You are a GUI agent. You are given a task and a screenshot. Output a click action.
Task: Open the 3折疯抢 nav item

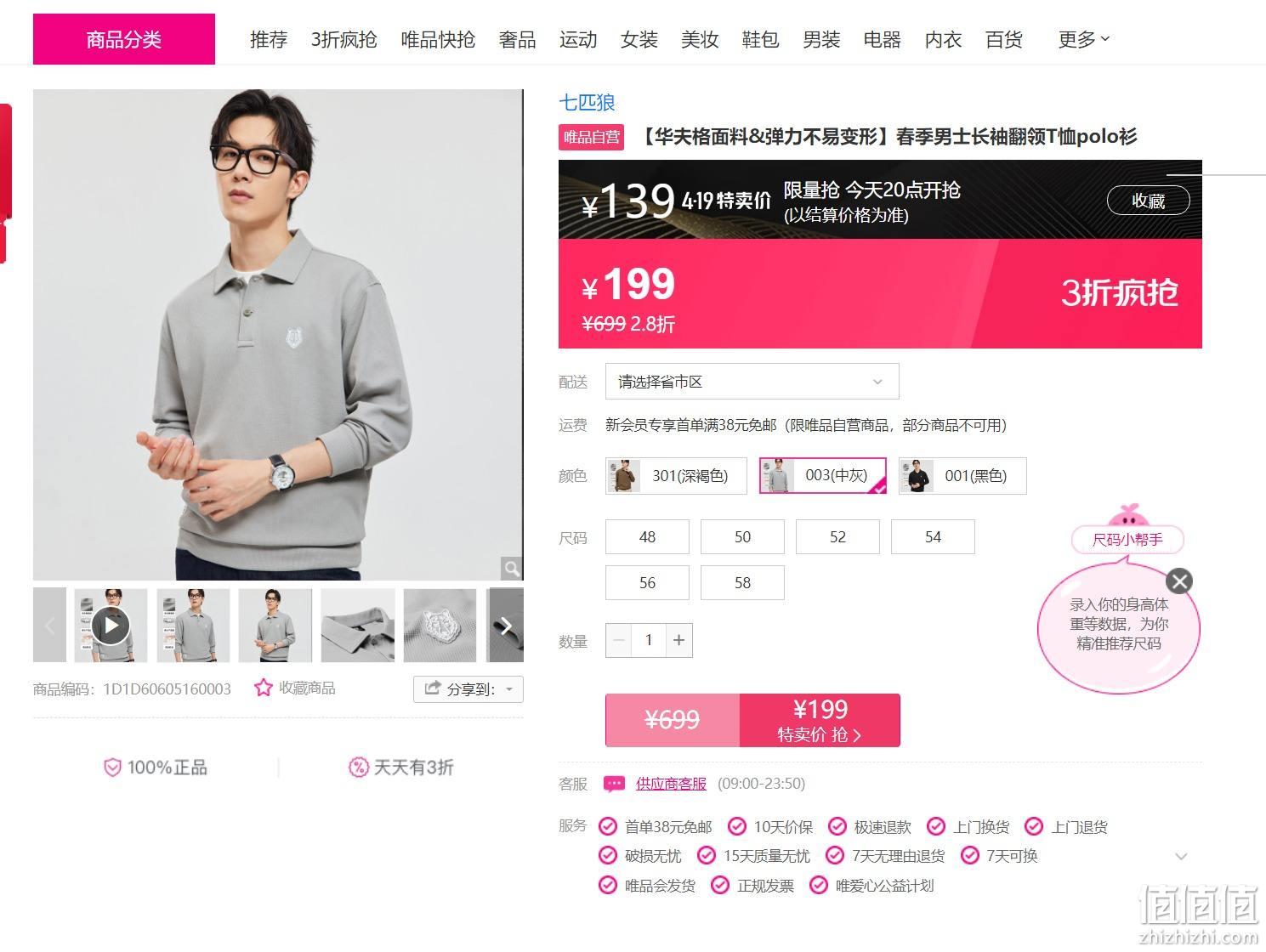tap(343, 39)
